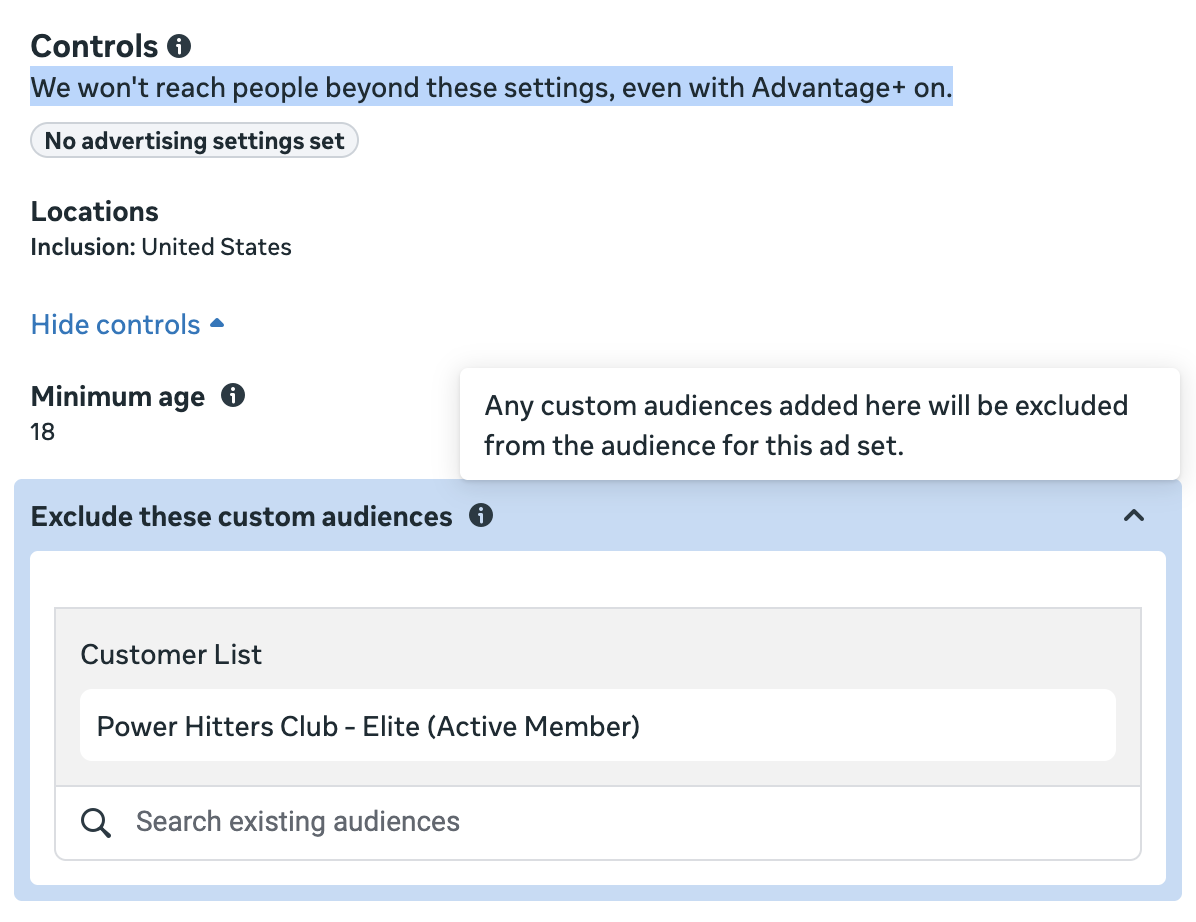Image resolution: width=1196 pixels, height=922 pixels.
Task: Click the Inclusion: United States text
Action: click(x=161, y=247)
